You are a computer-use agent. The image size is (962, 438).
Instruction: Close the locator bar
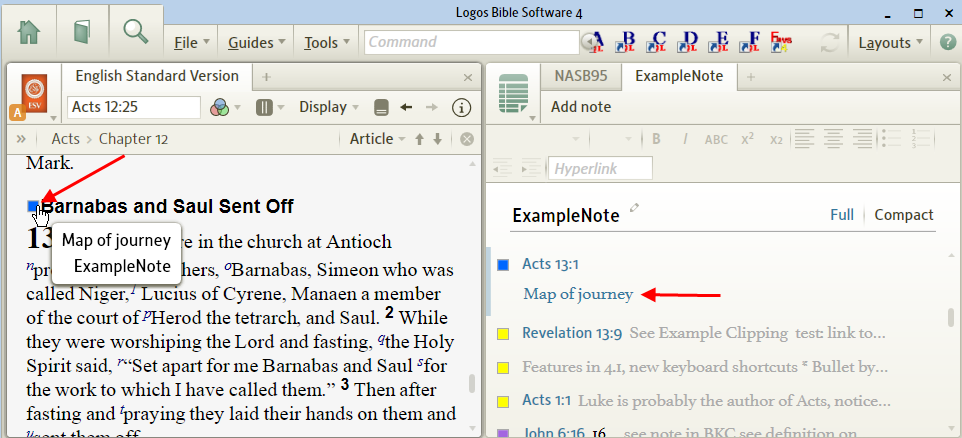[x=467, y=139]
